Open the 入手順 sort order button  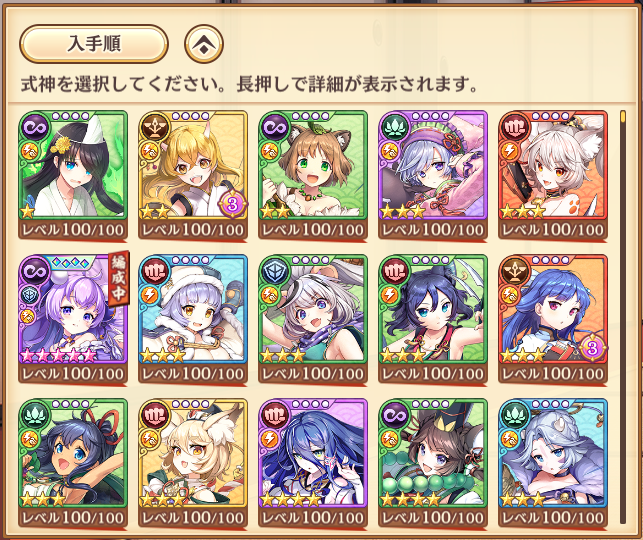94,43
